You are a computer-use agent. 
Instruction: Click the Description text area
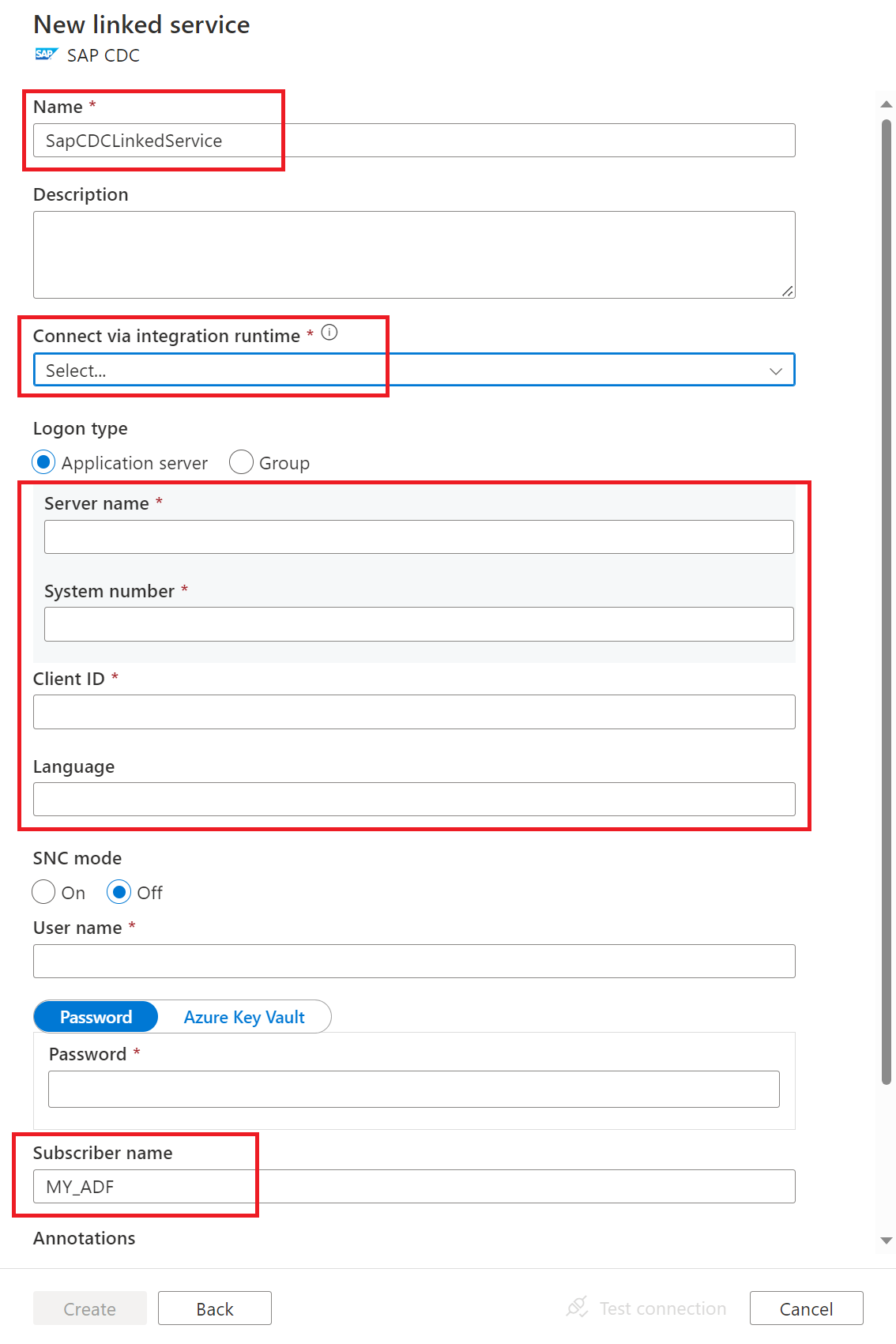pos(413,254)
